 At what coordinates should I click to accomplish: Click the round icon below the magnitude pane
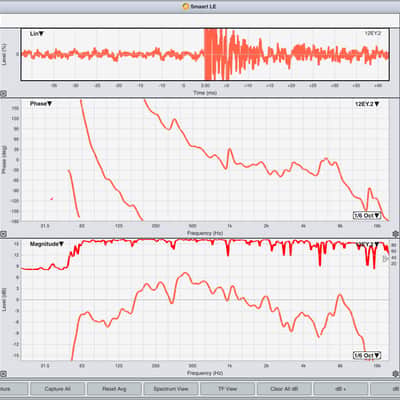(x=3, y=374)
